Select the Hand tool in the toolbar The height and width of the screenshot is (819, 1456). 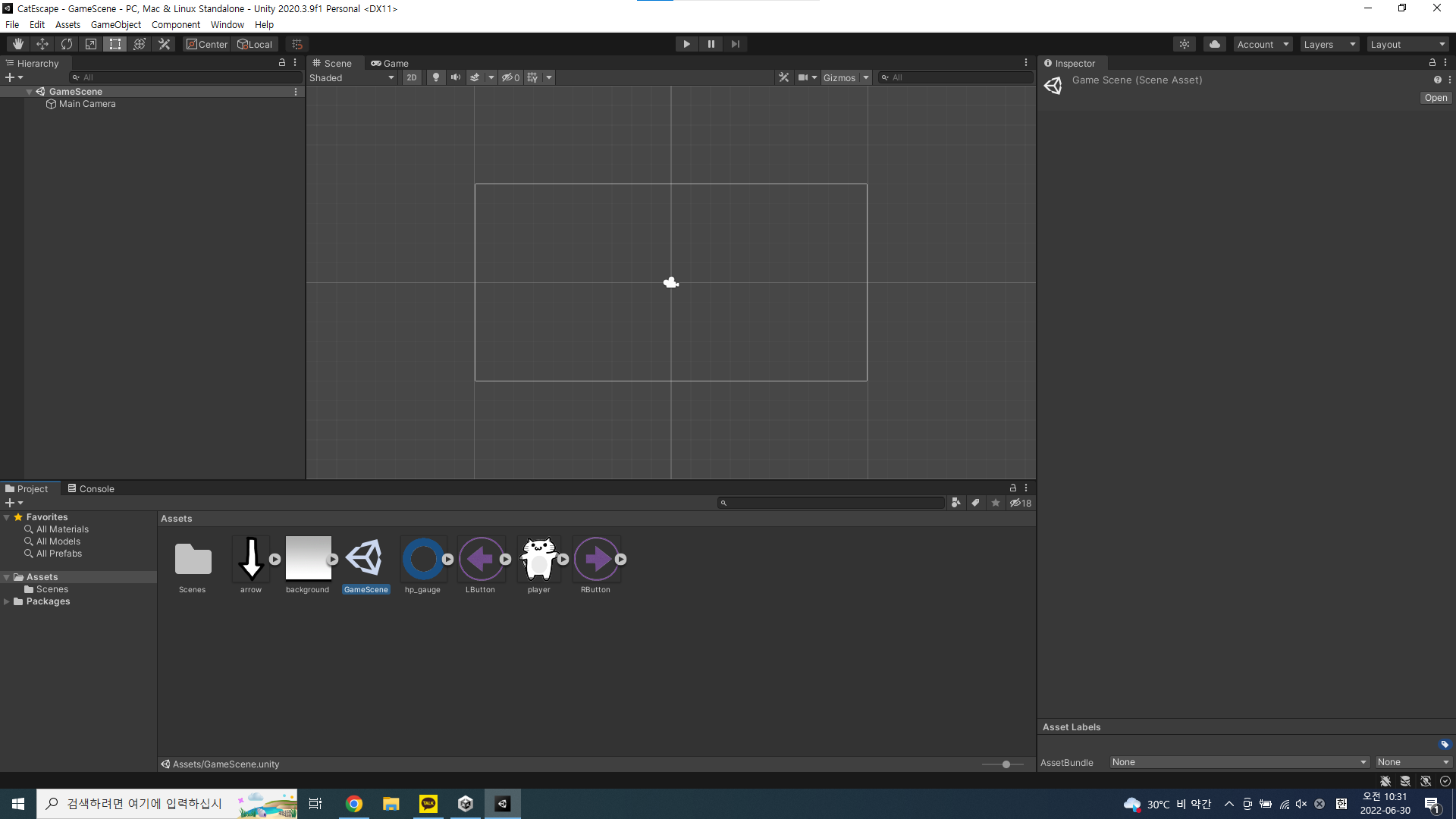pos(18,44)
